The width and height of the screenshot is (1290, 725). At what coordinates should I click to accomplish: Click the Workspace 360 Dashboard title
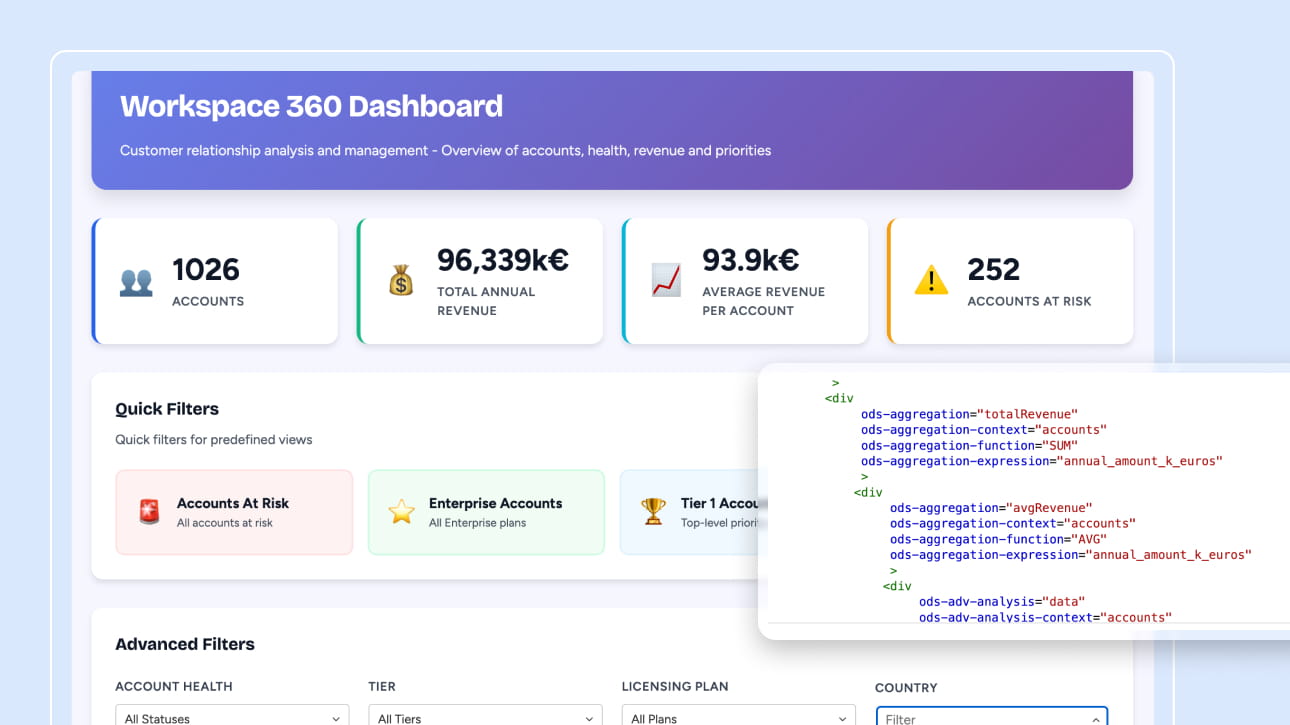click(x=311, y=107)
